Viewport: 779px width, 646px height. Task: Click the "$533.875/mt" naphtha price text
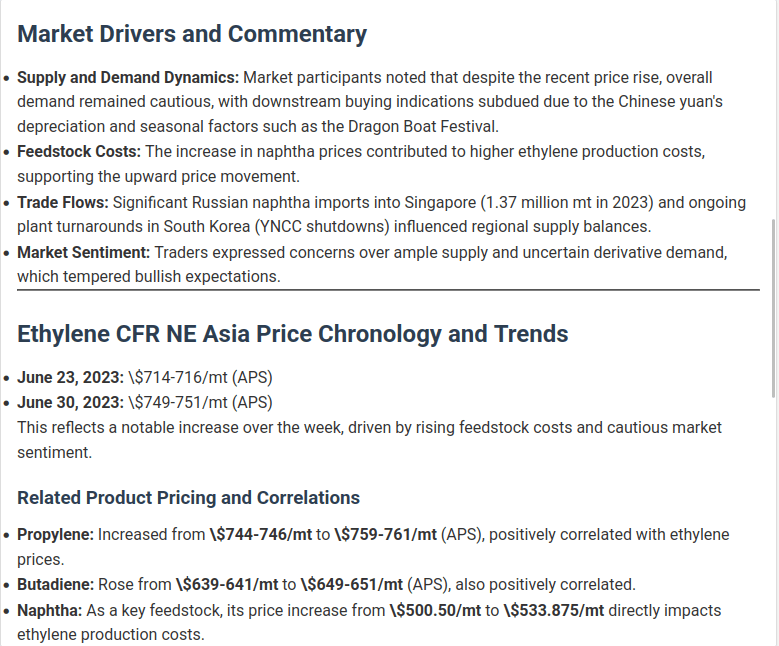[554, 610]
